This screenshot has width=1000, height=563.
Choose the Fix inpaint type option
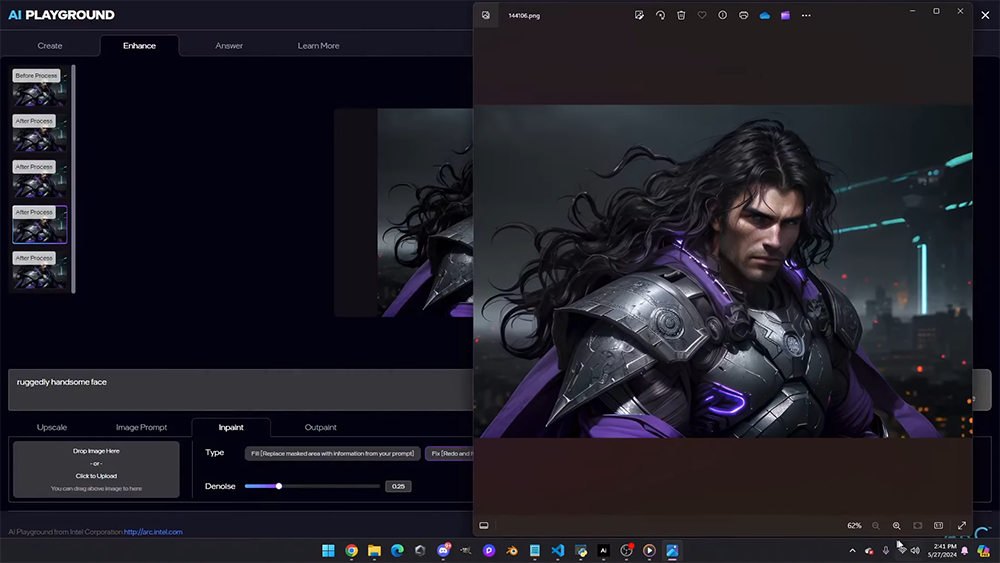[x=449, y=453]
